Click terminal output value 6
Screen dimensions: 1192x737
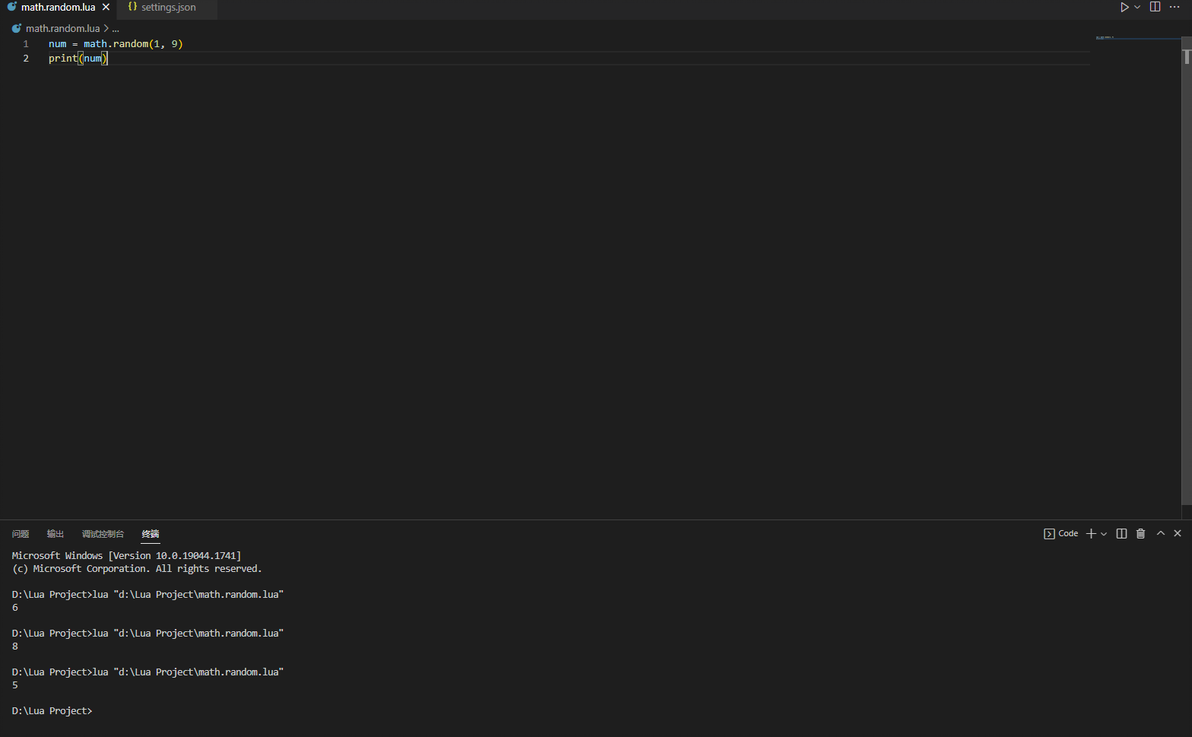(15, 608)
